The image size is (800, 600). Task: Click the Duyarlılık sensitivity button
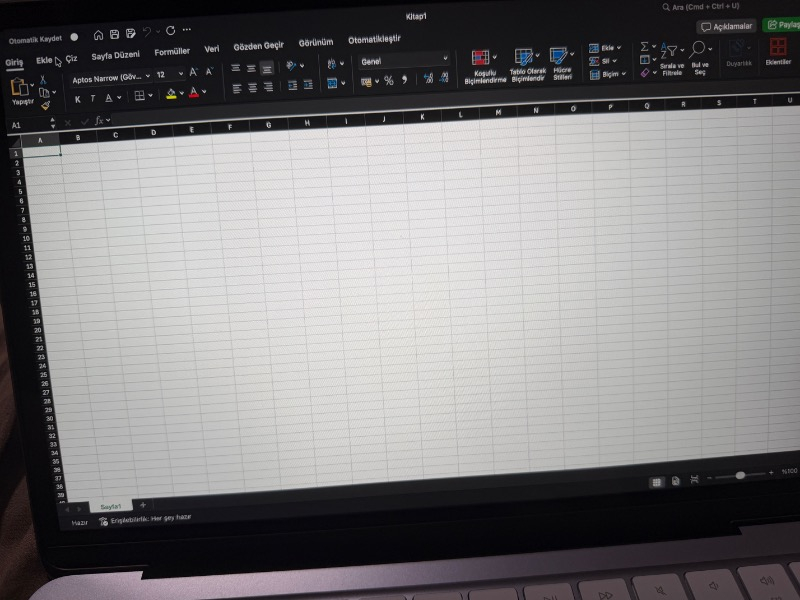(x=739, y=54)
